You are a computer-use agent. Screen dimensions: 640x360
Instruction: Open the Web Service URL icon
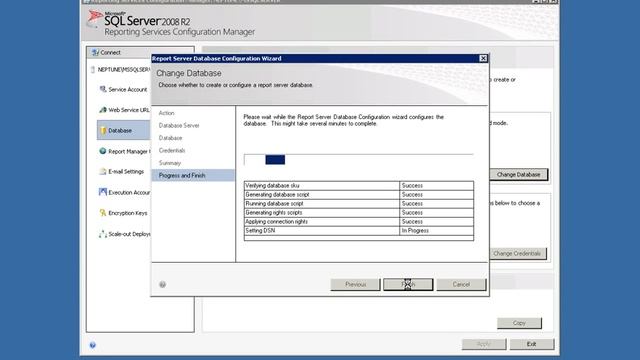(103, 110)
